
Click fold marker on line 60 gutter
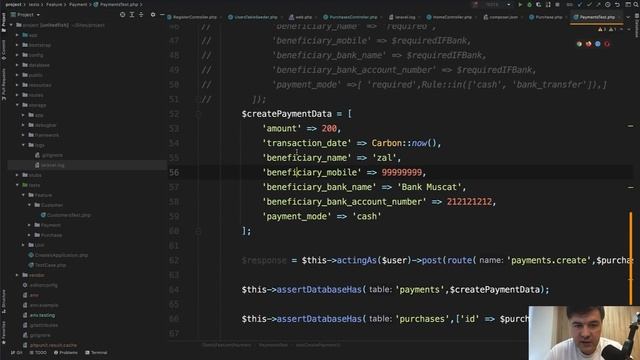[198, 231]
